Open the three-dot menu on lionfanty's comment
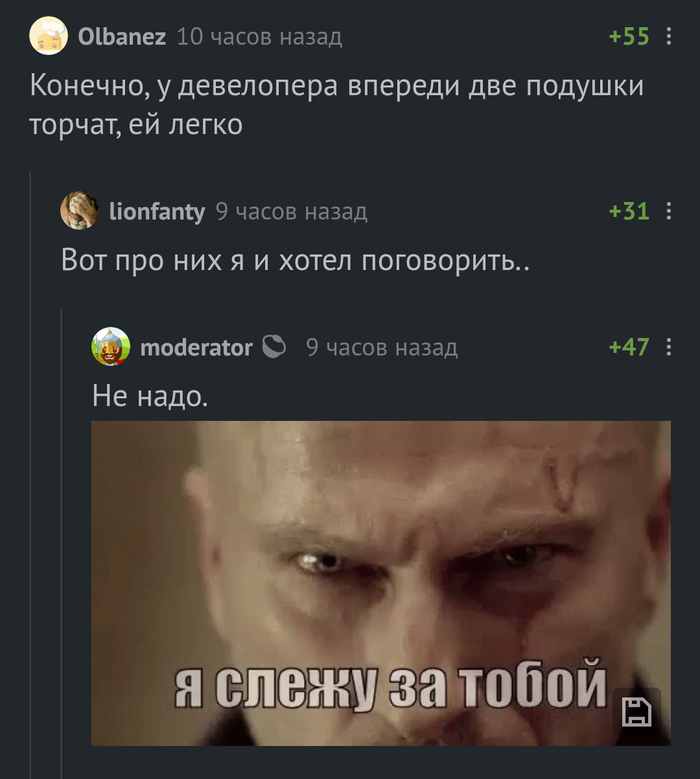The width and height of the screenshot is (700, 779). 669,211
